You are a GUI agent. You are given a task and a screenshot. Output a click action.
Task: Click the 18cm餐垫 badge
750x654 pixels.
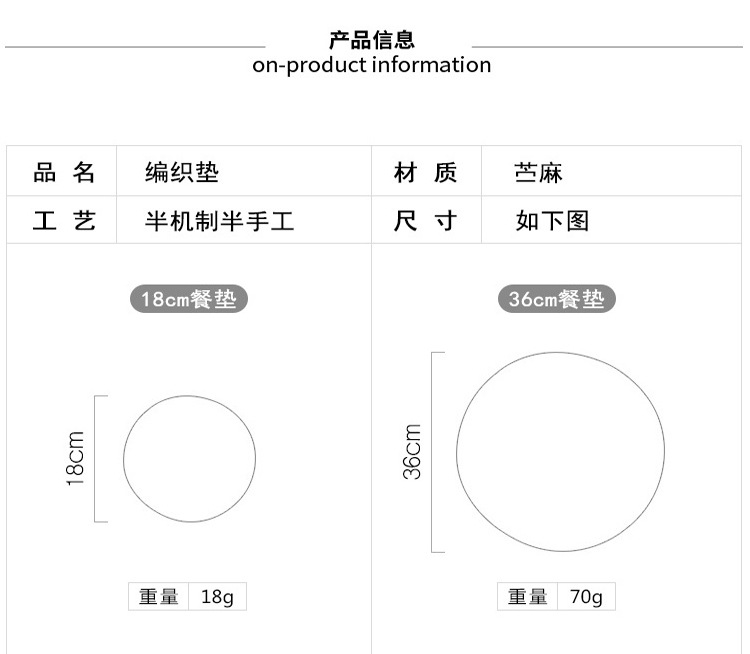[189, 299]
